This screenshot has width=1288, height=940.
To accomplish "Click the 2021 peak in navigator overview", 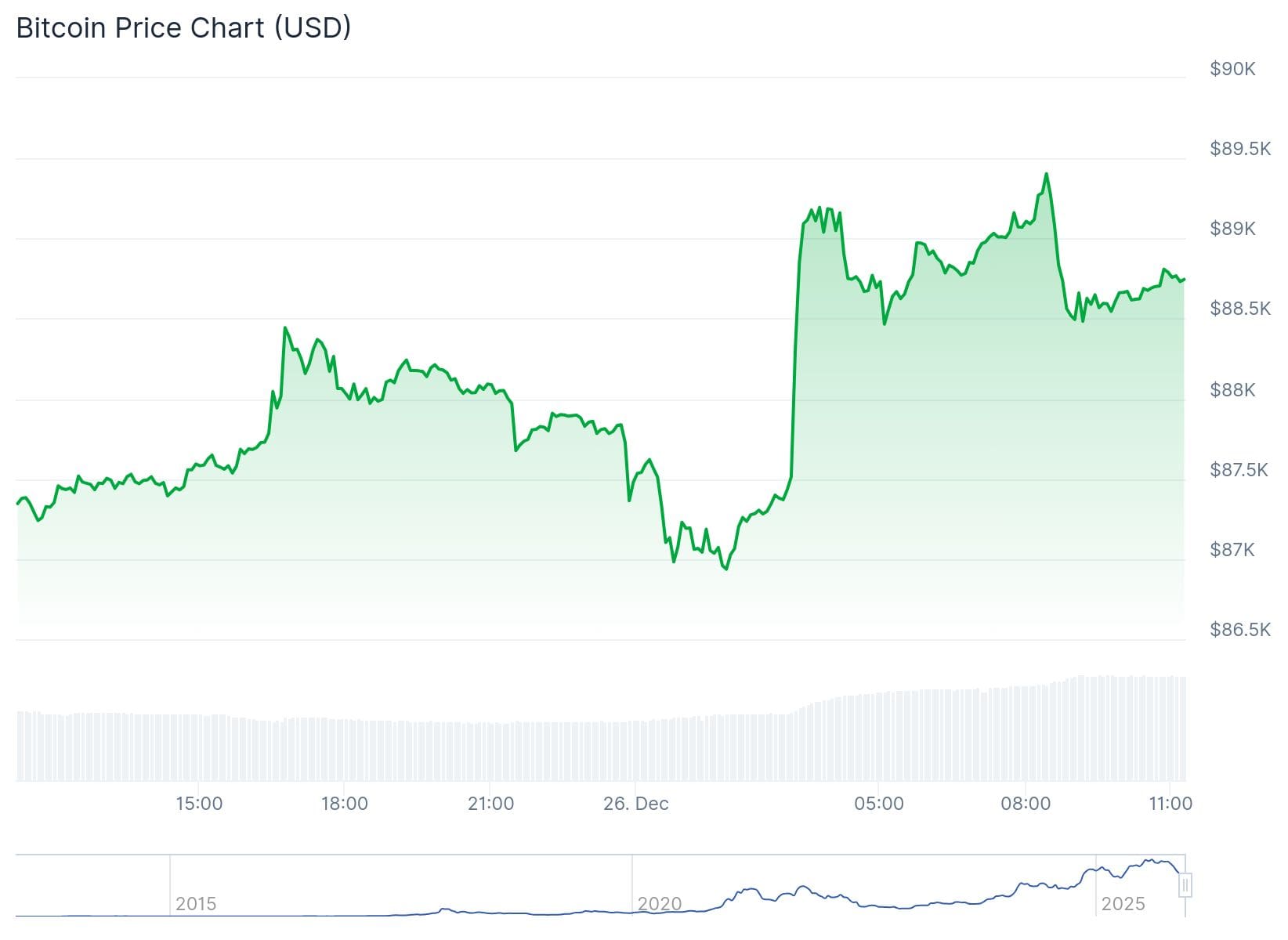I will (x=751, y=889).
